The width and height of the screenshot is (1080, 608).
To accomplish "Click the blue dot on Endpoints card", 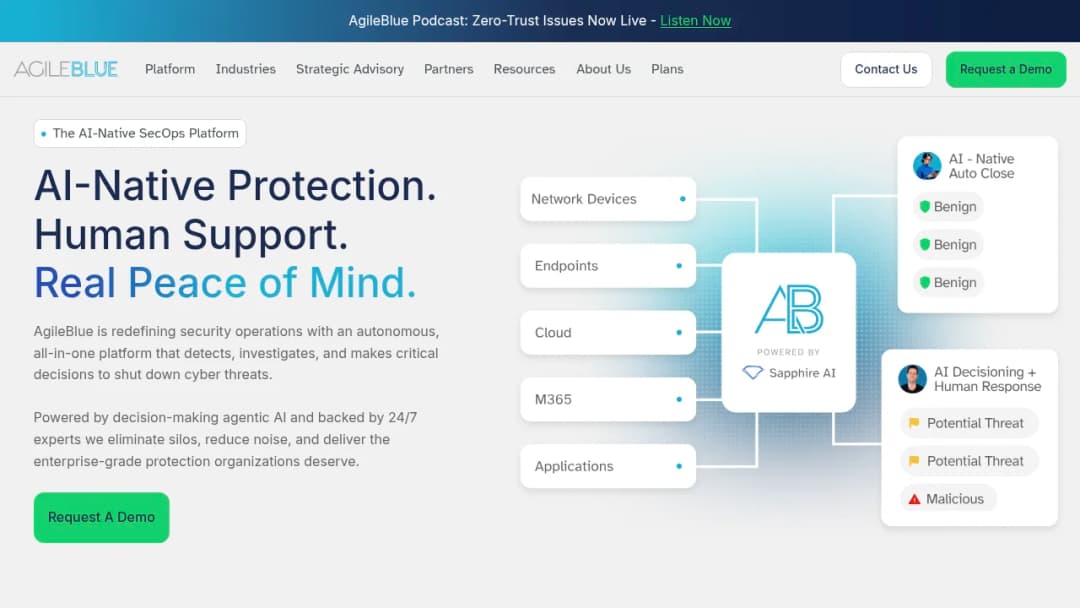I will [679, 266].
